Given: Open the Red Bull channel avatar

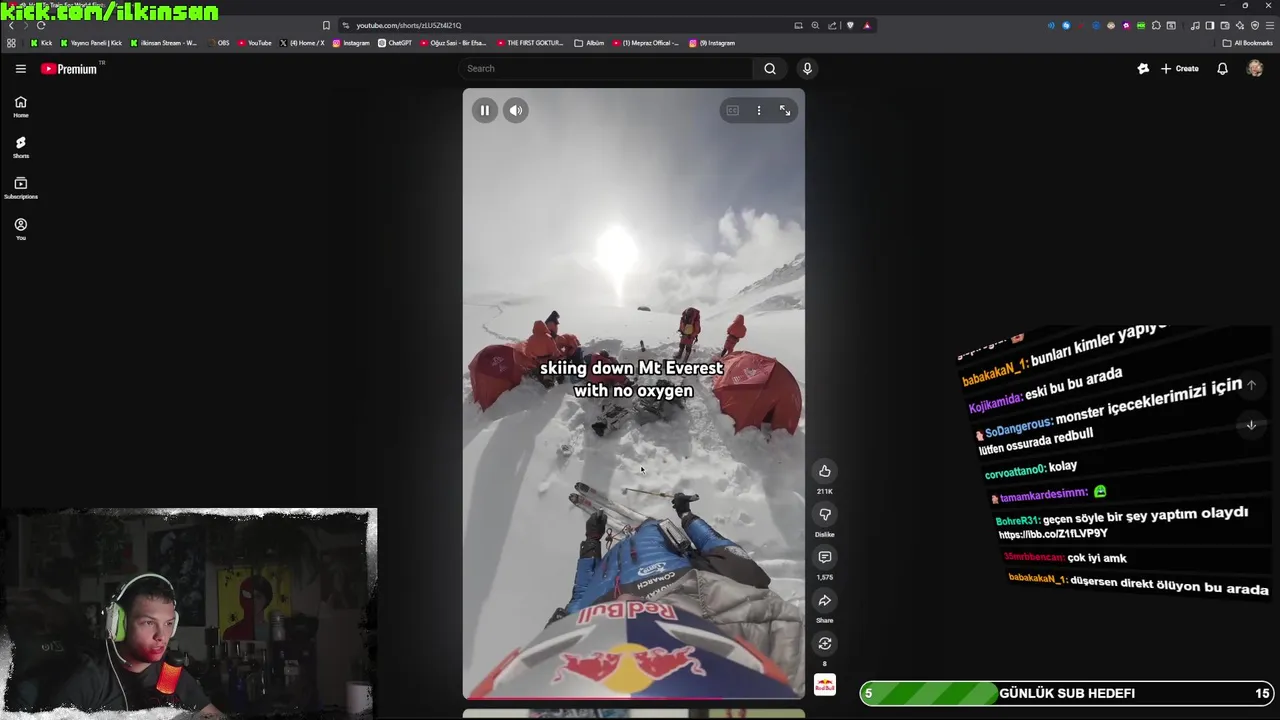Looking at the screenshot, I should (x=825, y=686).
